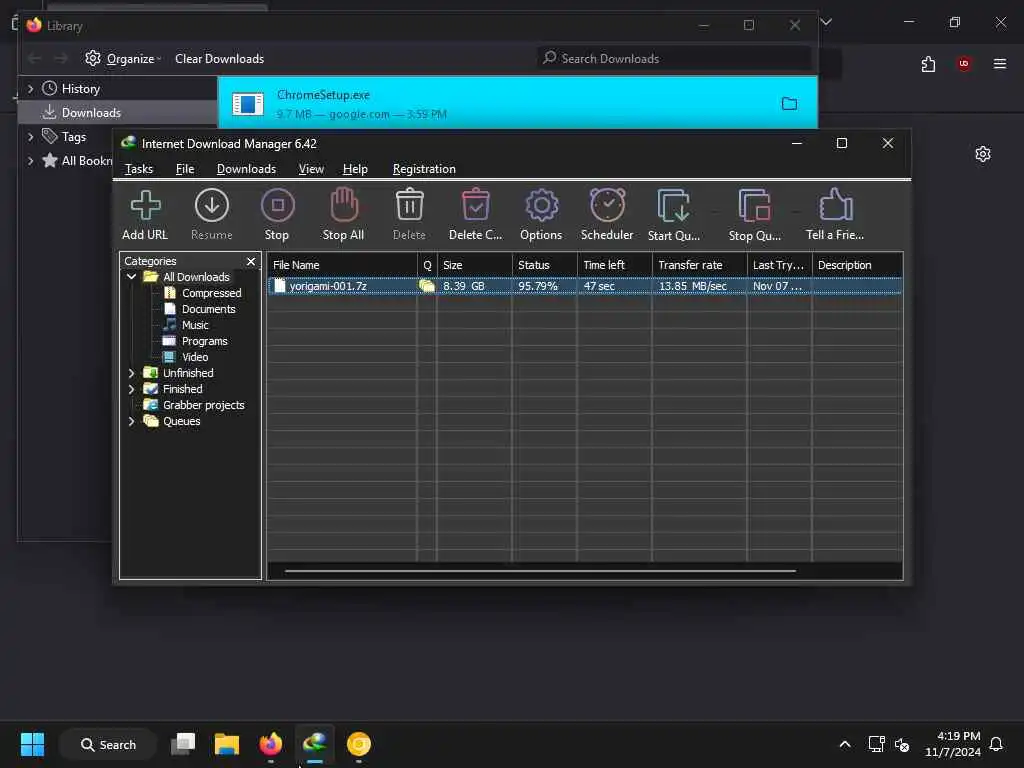
Task: Click the horizontal scrollbar in download list
Action: point(540,571)
